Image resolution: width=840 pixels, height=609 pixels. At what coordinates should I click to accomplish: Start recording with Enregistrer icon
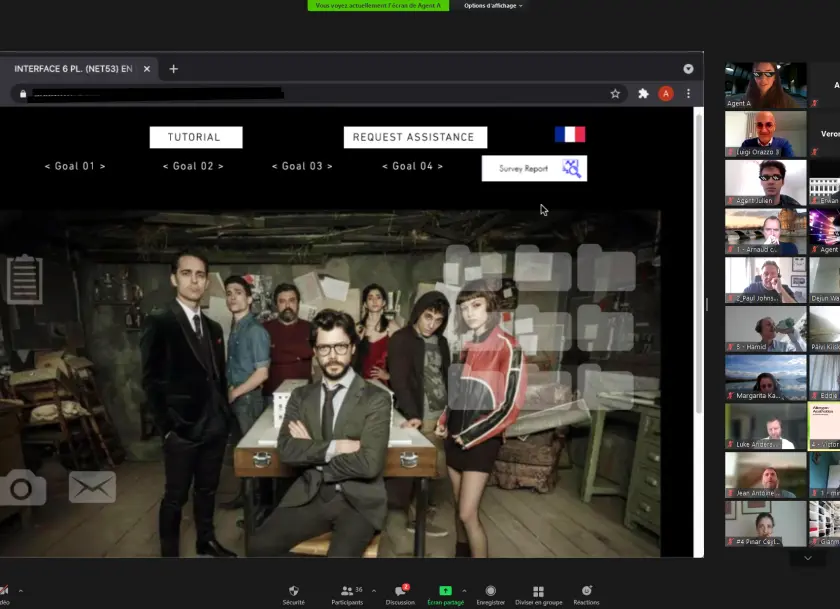(490, 591)
